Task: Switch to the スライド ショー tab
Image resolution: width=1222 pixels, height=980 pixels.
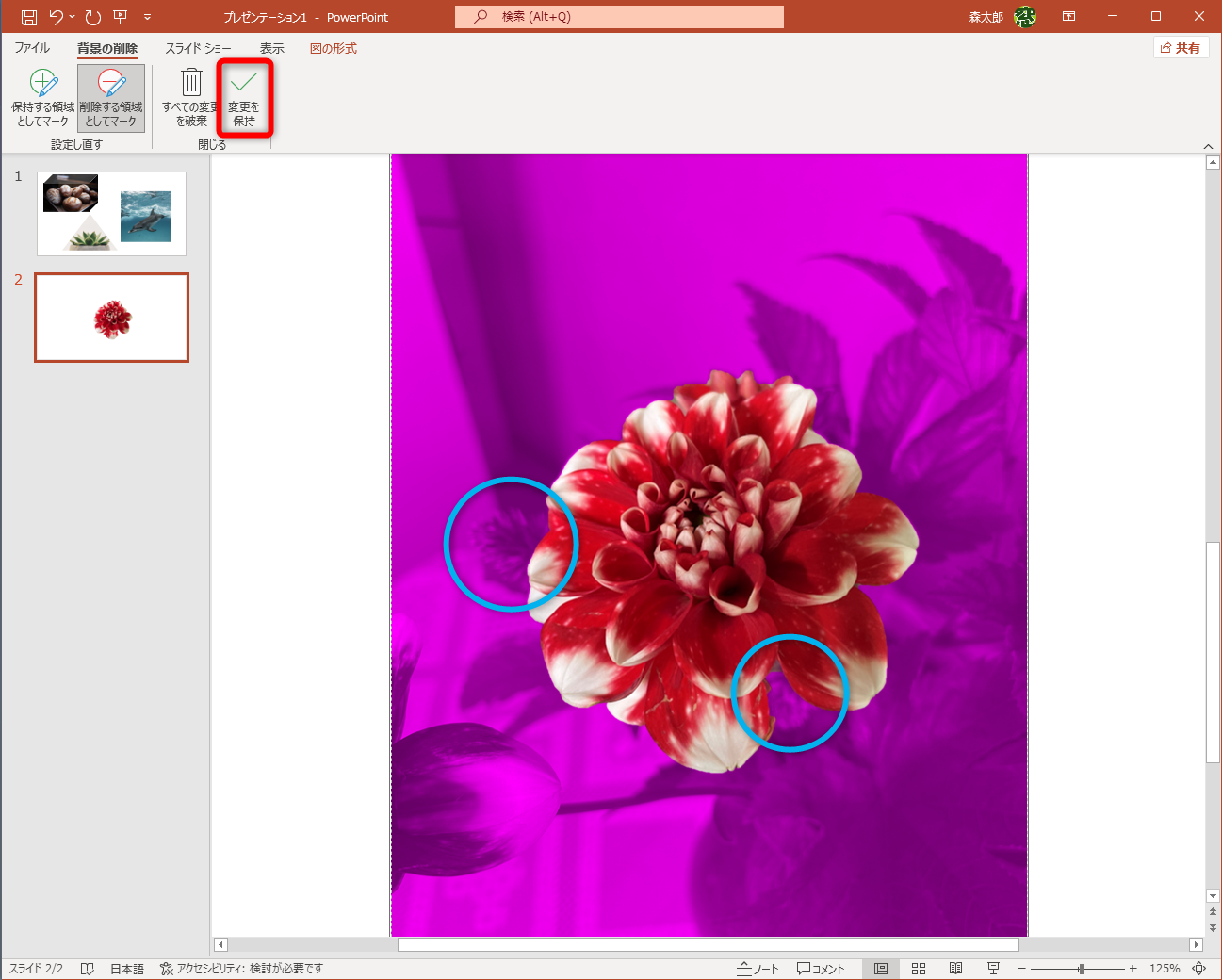Action: point(198,48)
